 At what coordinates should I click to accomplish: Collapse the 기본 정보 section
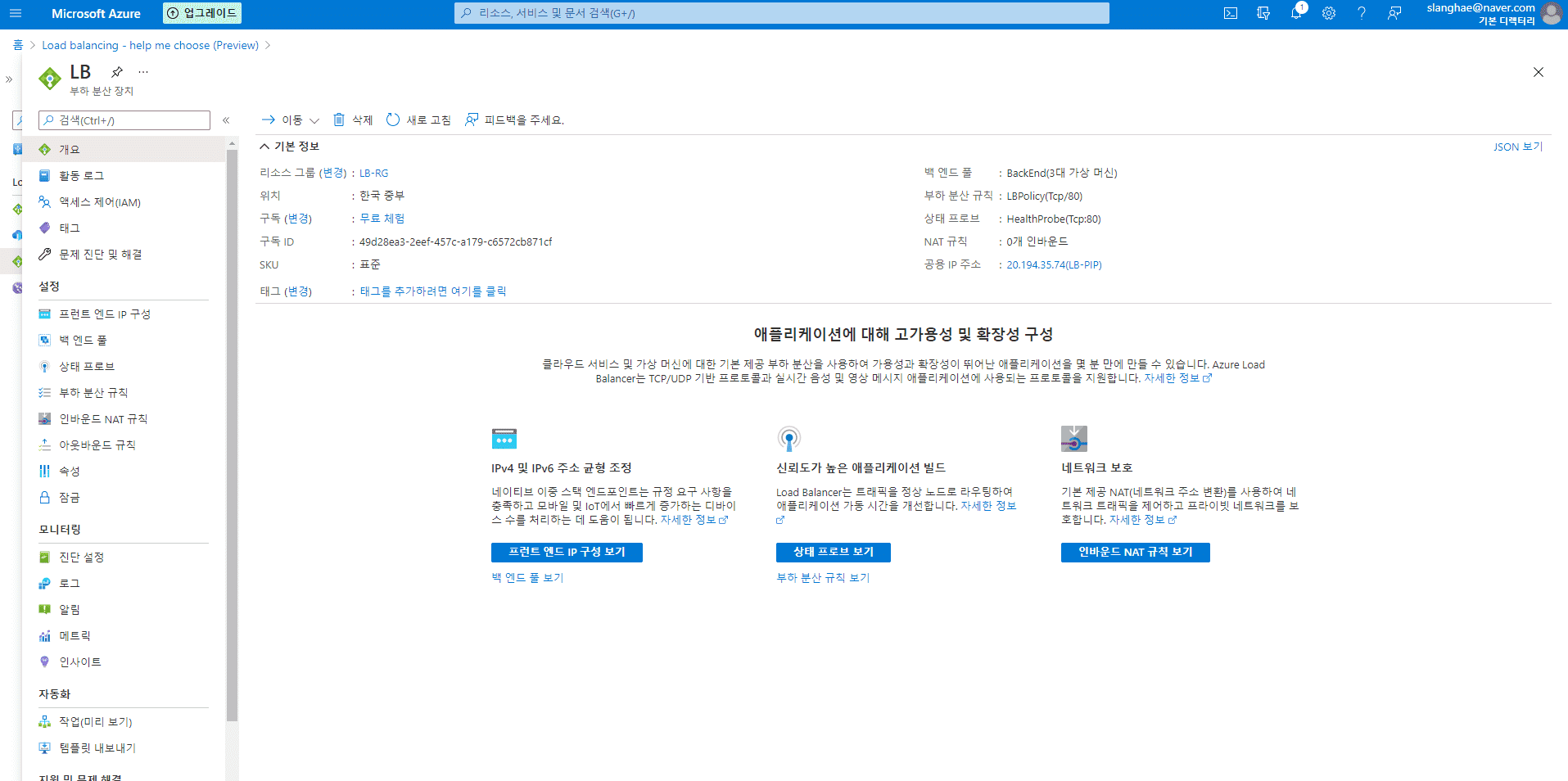point(264,147)
